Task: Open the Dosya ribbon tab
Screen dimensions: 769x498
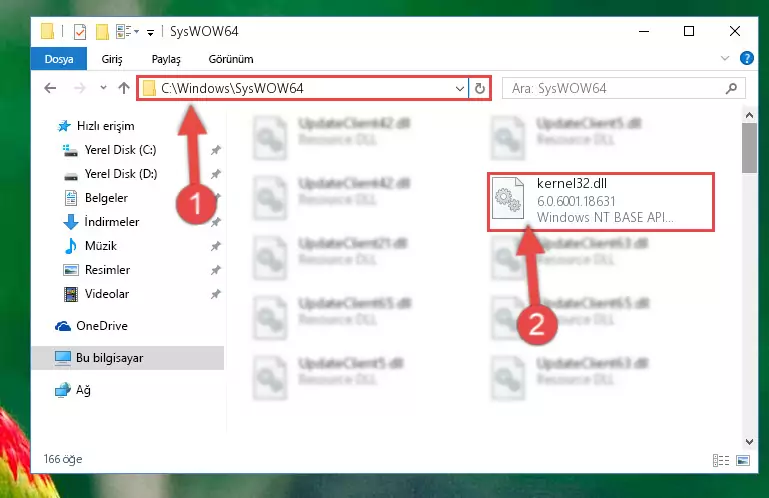Action: point(59,59)
